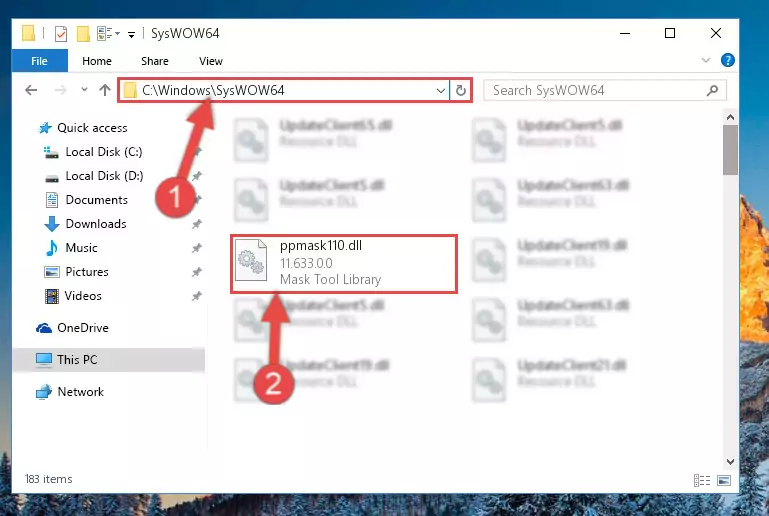Click the folder icon in title bar
Screen dimensions: 769x516
(28, 33)
